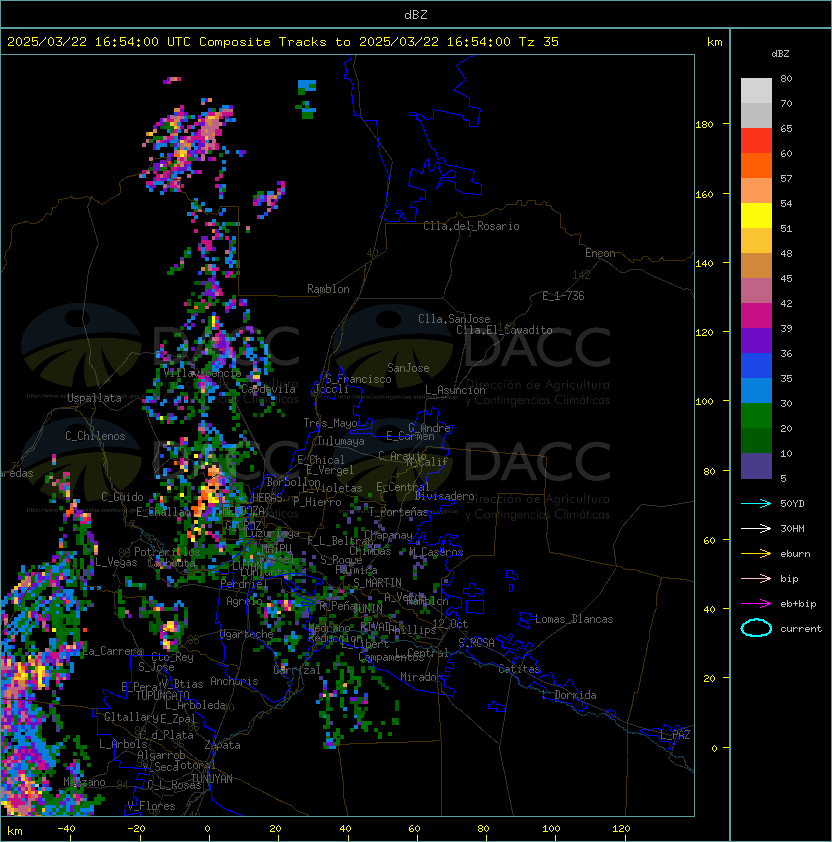The height and width of the screenshot is (842, 832).
Task: Click the 'dBZ' label above the color scale
Action: pyautogui.click(x=780, y=54)
